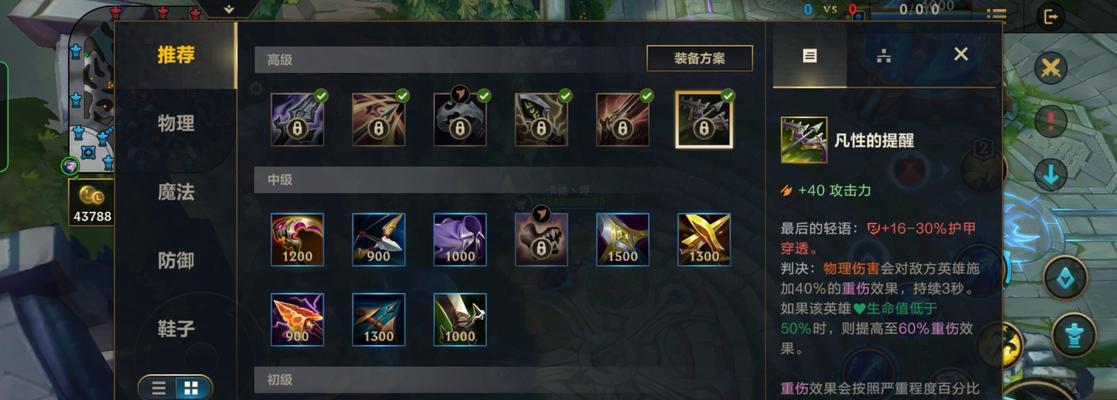Select the 1200 gold mid-tier item

tap(297, 239)
